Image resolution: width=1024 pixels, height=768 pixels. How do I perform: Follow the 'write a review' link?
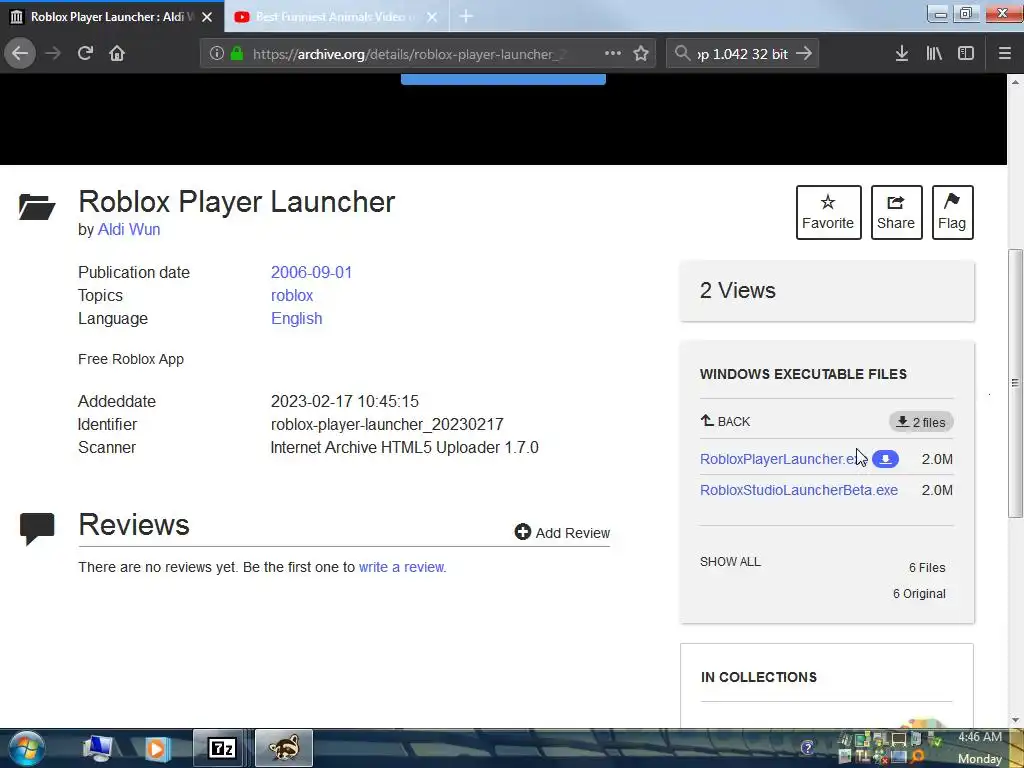coord(401,567)
